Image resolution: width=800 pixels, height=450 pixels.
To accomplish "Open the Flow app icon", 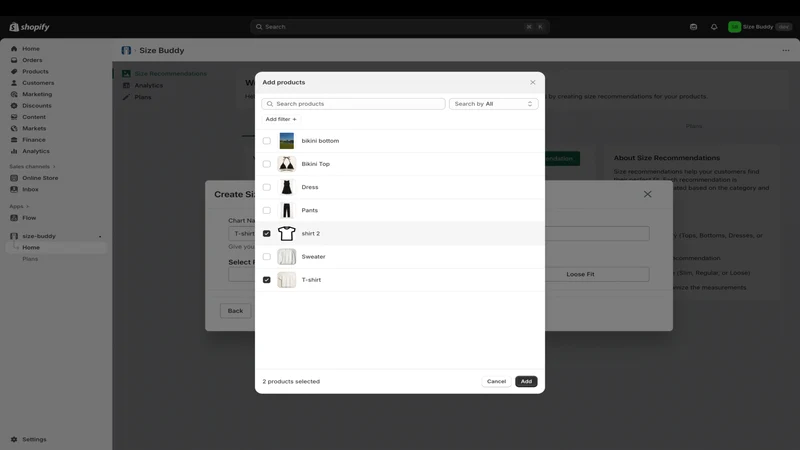I will click(14, 218).
